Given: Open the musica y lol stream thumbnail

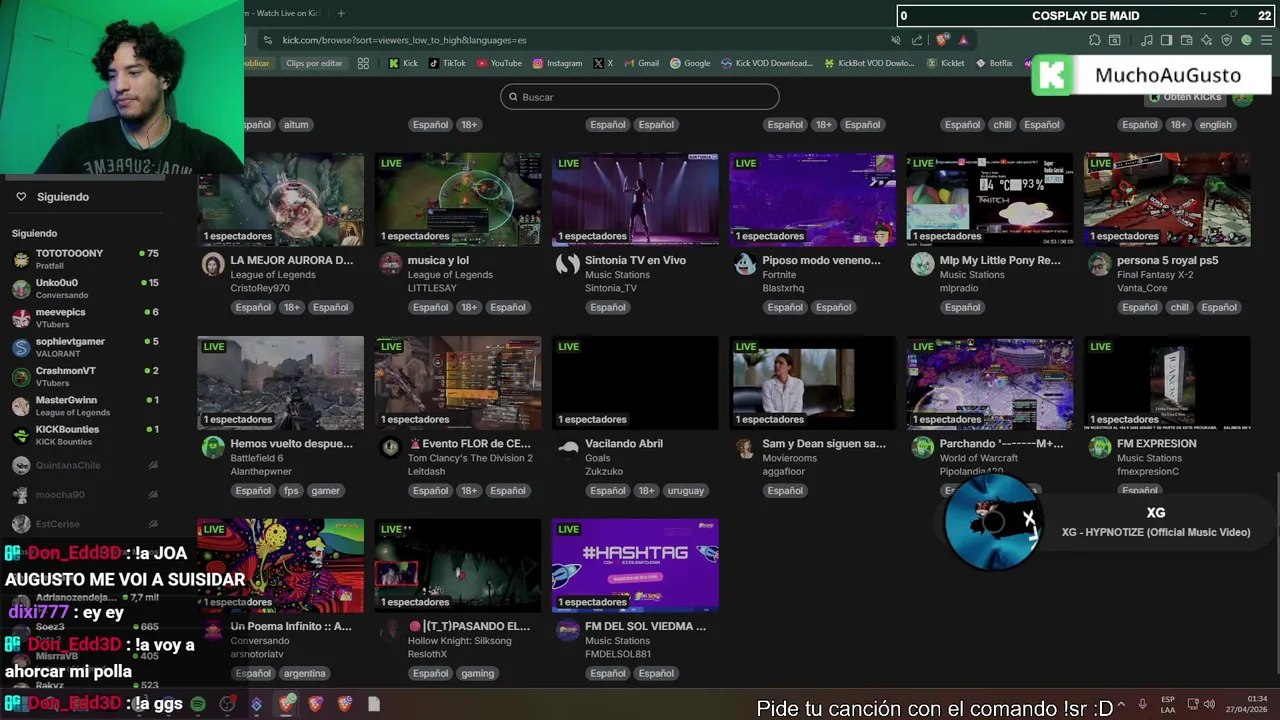Looking at the screenshot, I should coord(457,199).
